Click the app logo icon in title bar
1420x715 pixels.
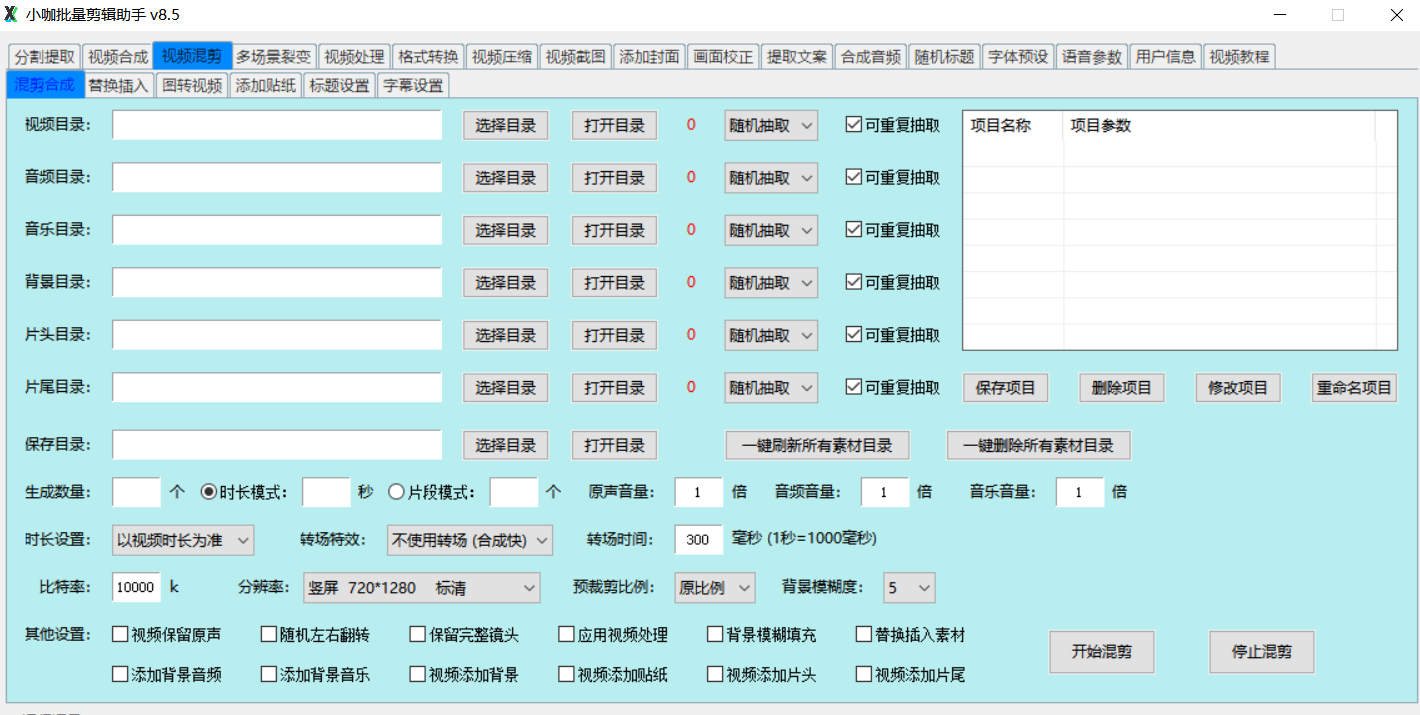pos(12,15)
